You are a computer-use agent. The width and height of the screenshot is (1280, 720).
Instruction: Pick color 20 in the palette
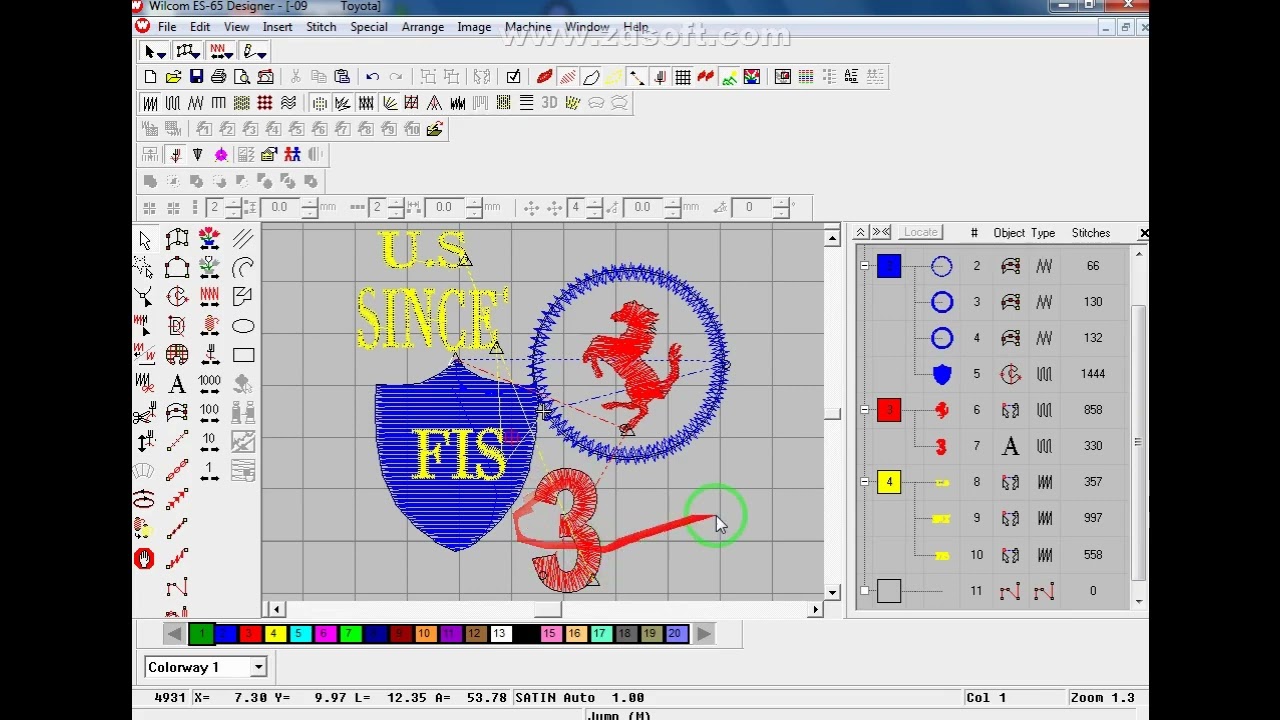point(674,633)
